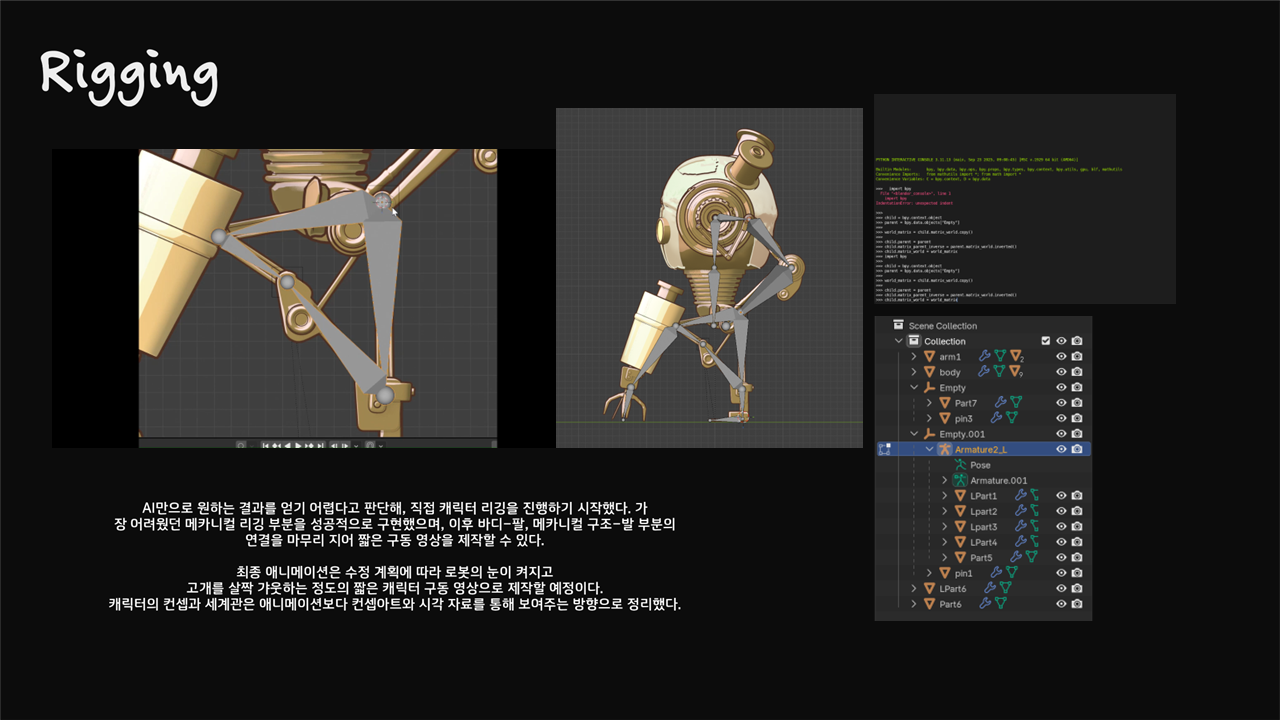This screenshot has height=720, width=1280.
Task: Click Part5's green mesh data icon
Action: coord(1031,557)
